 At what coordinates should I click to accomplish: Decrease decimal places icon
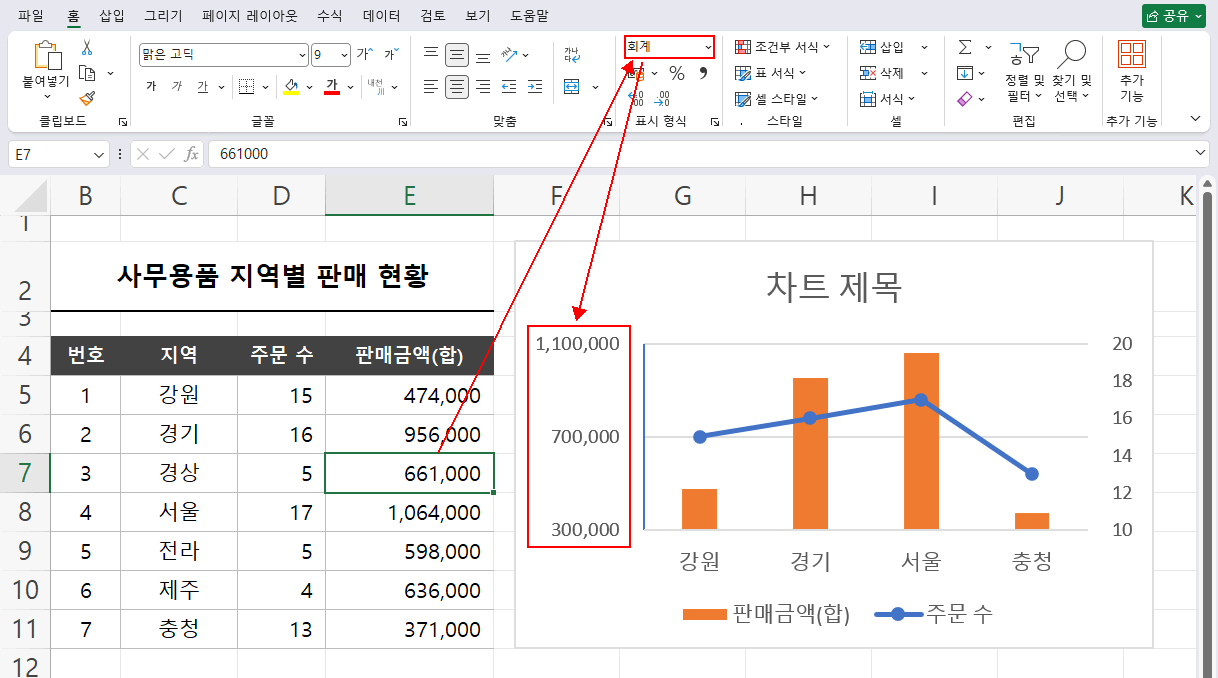pyautogui.click(x=663, y=99)
